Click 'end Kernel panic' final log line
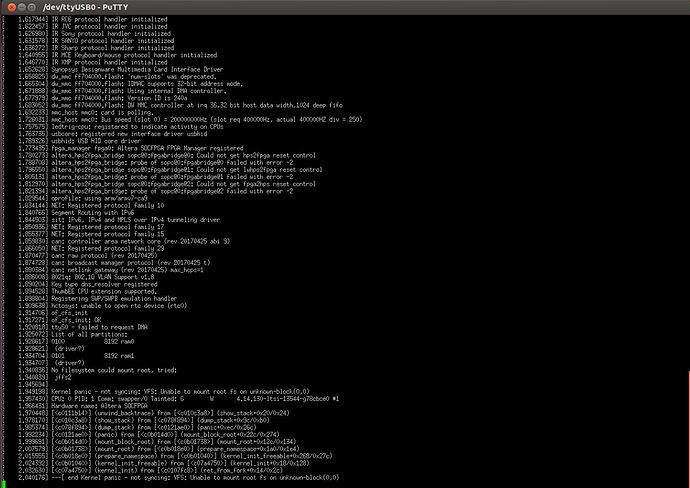 (x=195, y=477)
